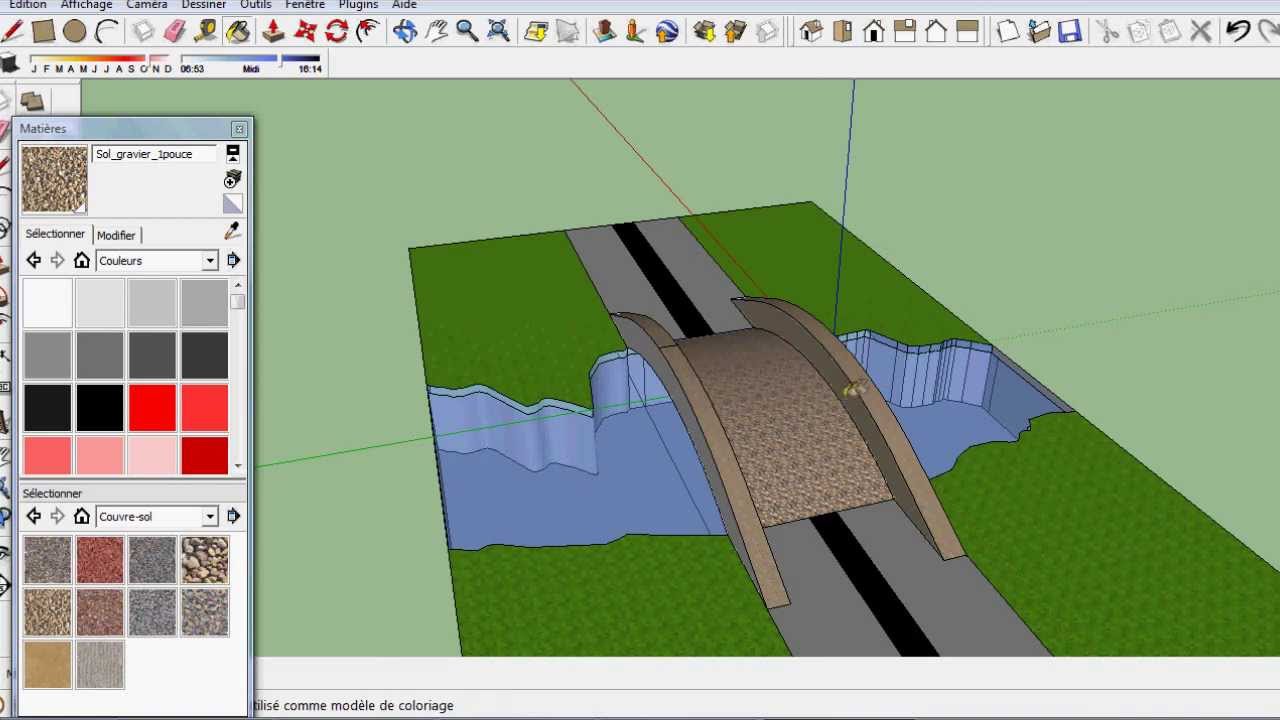Open Details arrow beside Couleurs dropdown
Image resolution: width=1280 pixels, height=720 pixels.
233,260
